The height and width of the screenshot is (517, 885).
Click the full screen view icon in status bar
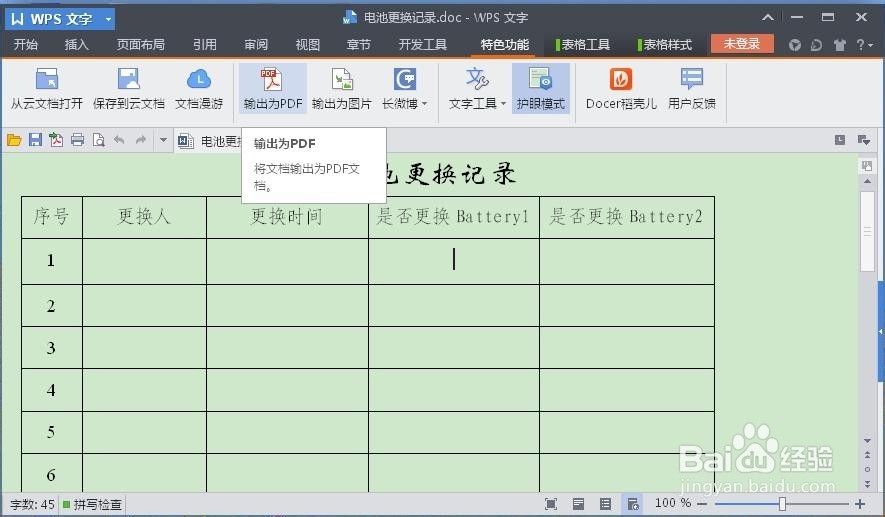(551, 504)
